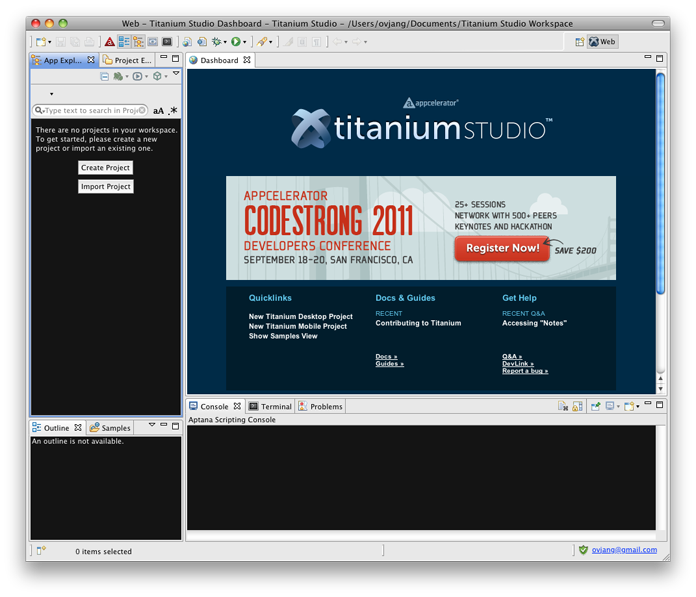Toggle the console Scroll Lock icon

tap(577, 406)
